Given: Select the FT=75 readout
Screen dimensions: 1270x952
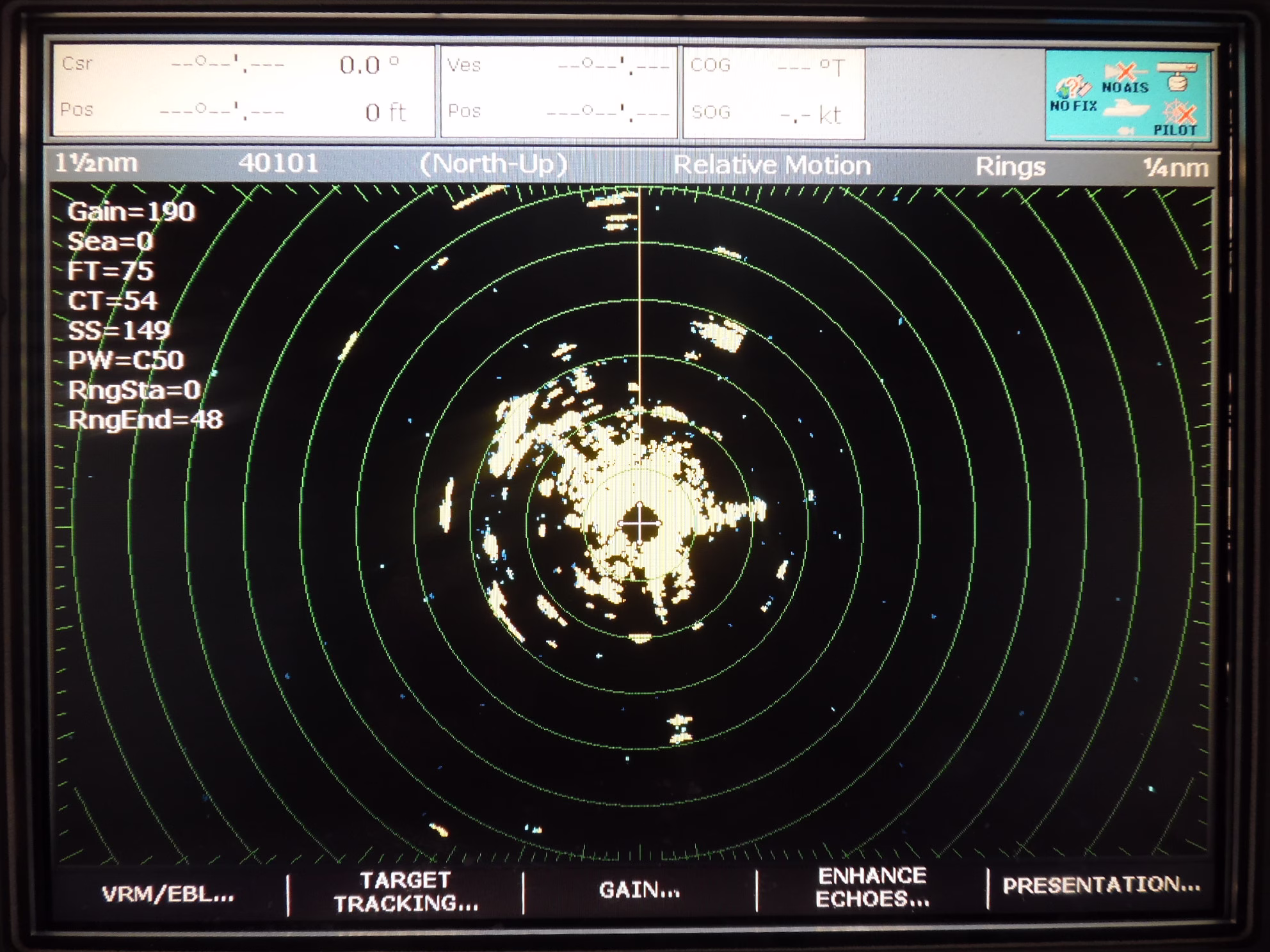Looking at the screenshot, I should tap(110, 271).
